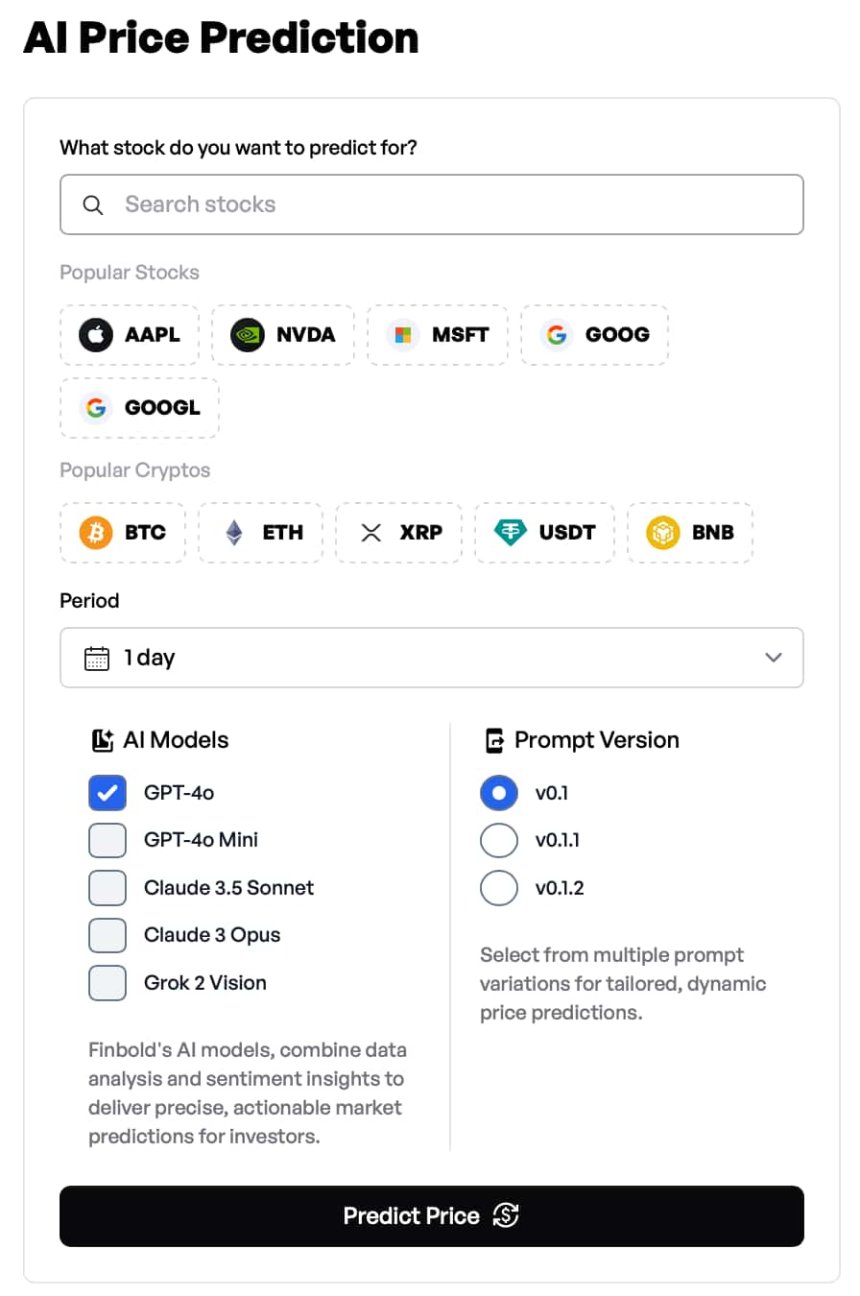The image size is (860, 1296).
Task: Select the ETH Ethereum crypto chip
Action: [261, 533]
